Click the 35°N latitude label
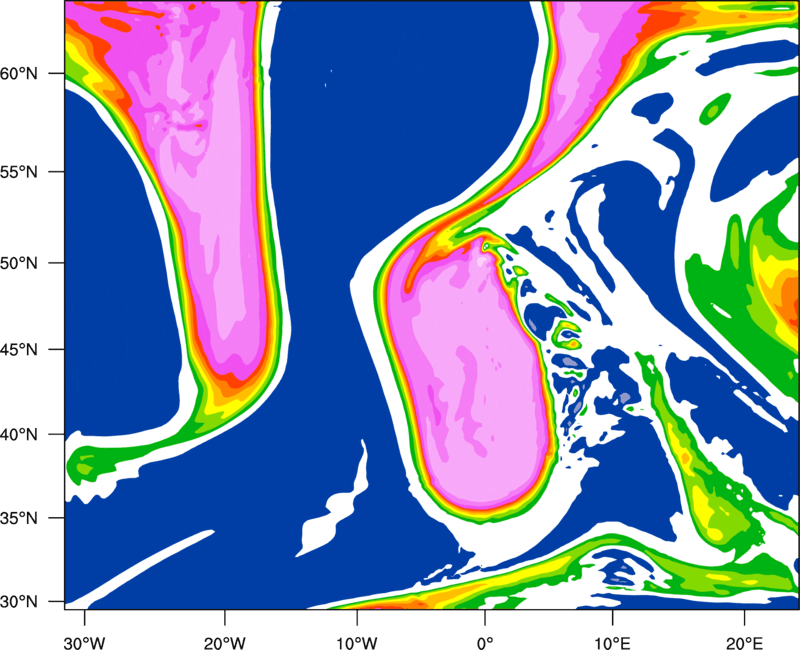The width and height of the screenshot is (800, 650). (19, 518)
